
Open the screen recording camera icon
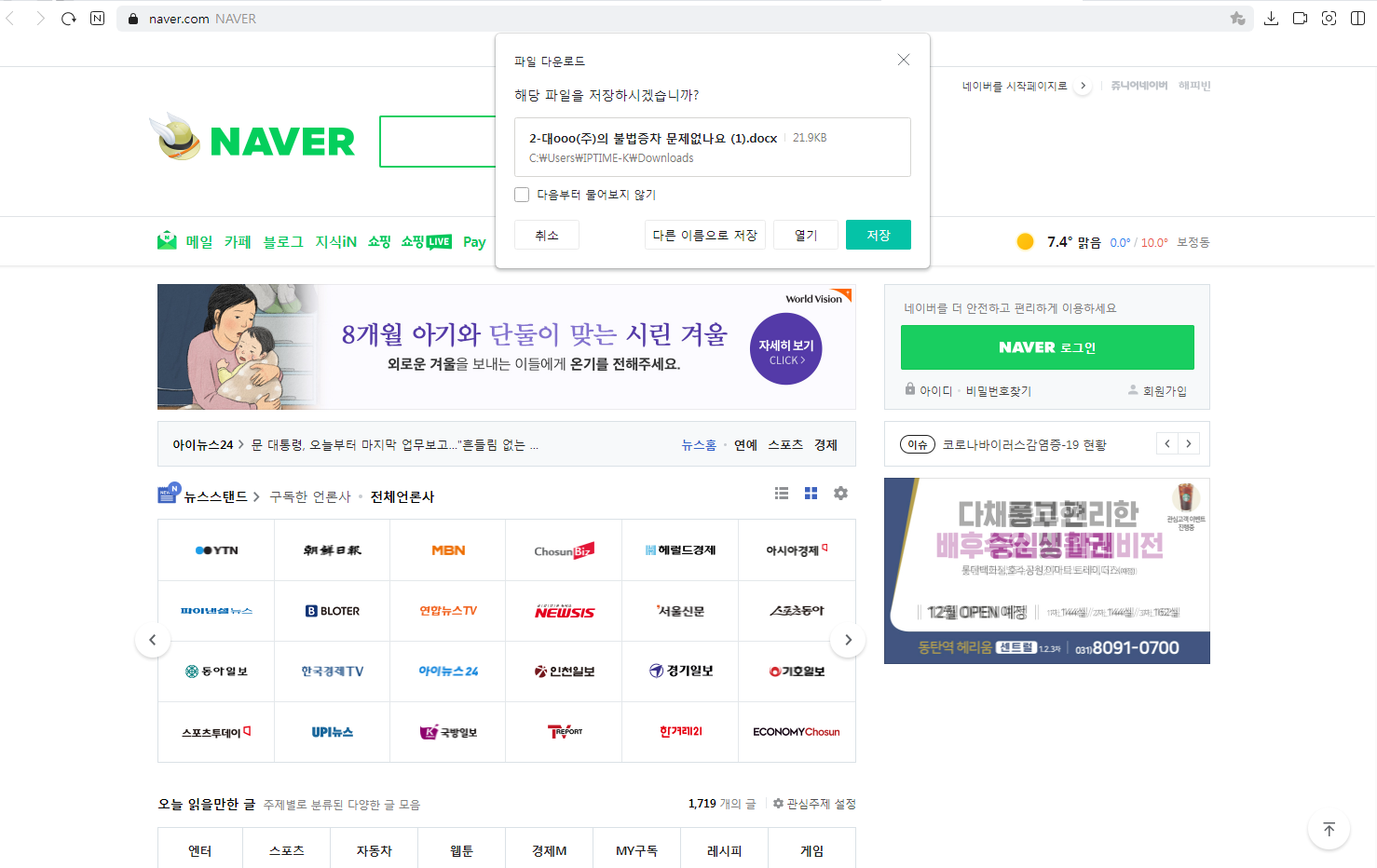1301,19
